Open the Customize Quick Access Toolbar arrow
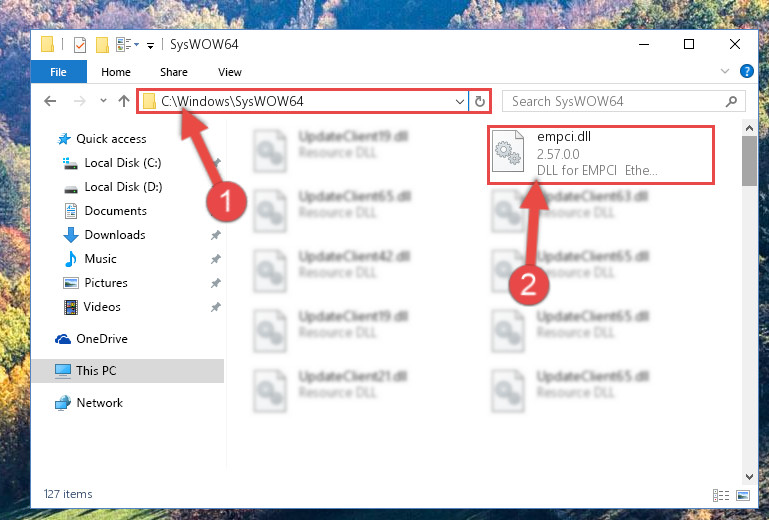The height and width of the screenshot is (520, 769). point(151,46)
